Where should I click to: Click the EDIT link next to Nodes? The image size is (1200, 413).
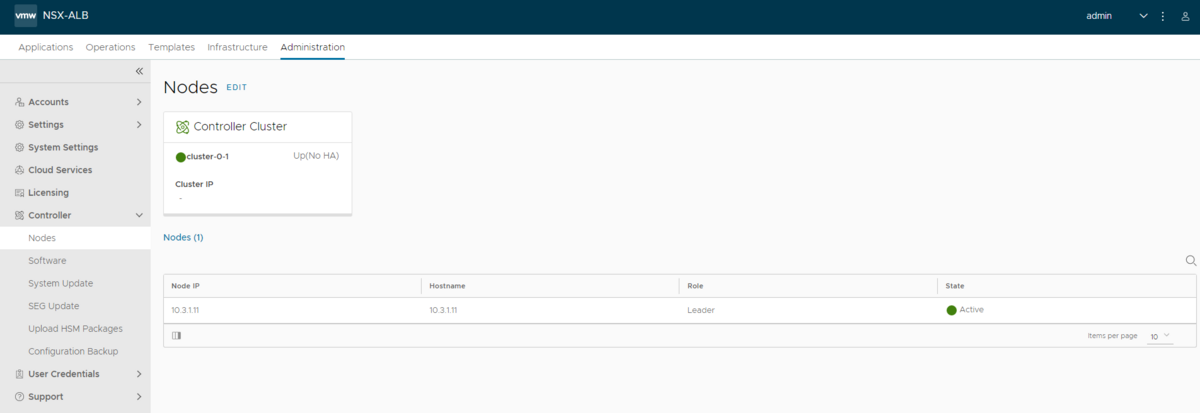coord(236,88)
